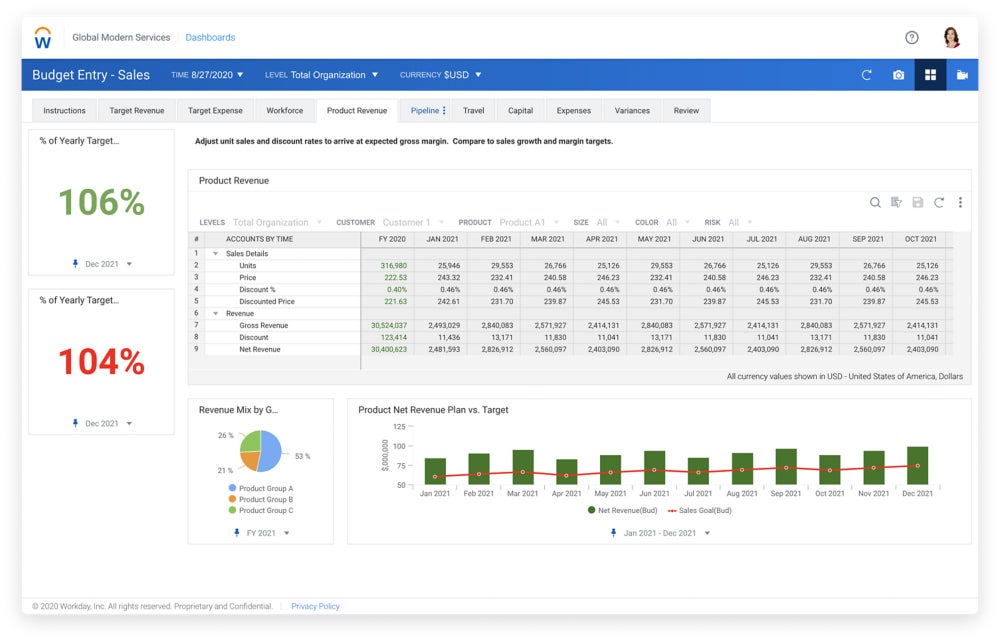Viewport: 1000px width, 642px height.
Task: Open the Privacy Policy link
Action: tap(315, 606)
